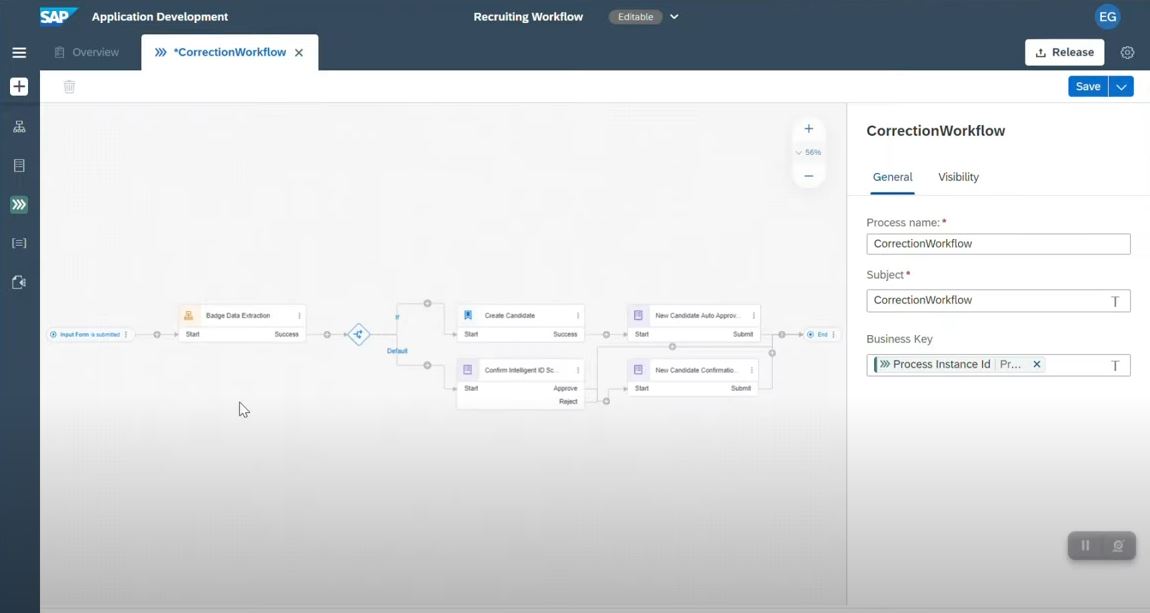The image size is (1150, 613).
Task: Open the Create Candidate node options menu
Action: point(577,314)
